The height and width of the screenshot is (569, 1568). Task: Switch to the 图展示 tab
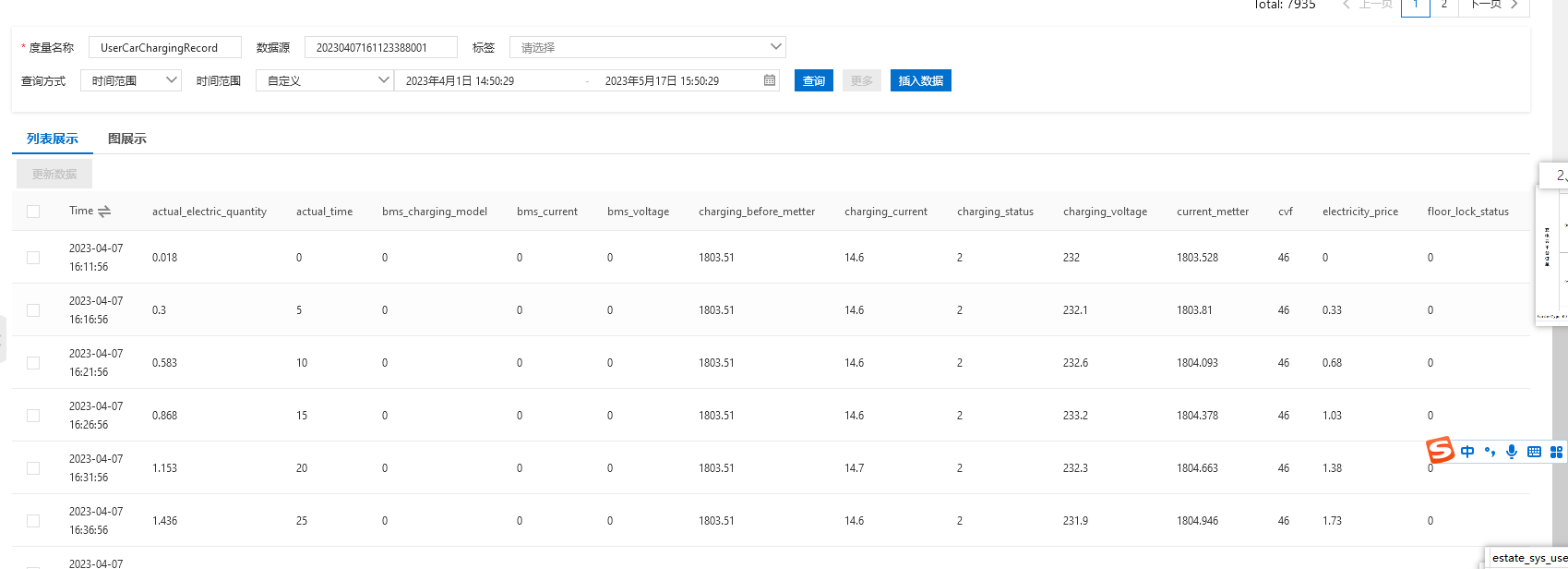127,139
